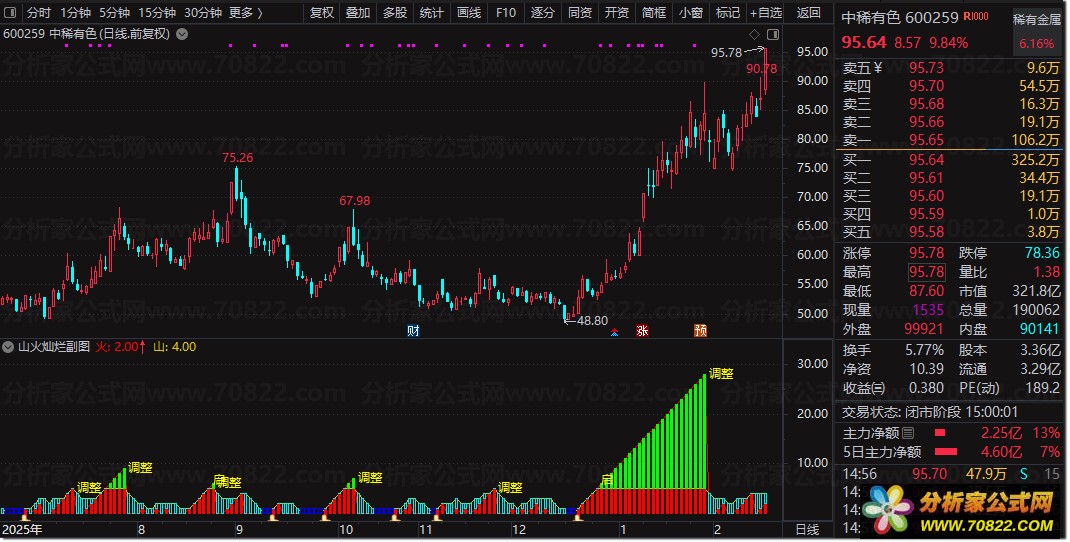This screenshot has height=542, width=1070.
Task: Open the 逐分 tick-by-minute view
Action: (x=543, y=12)
